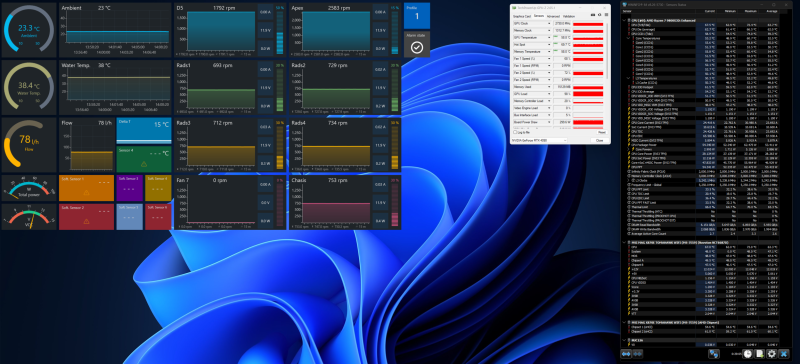Open Memory Used sensor dropdown arrow
This screenshot has width=800, height=364.
[549, 87]
